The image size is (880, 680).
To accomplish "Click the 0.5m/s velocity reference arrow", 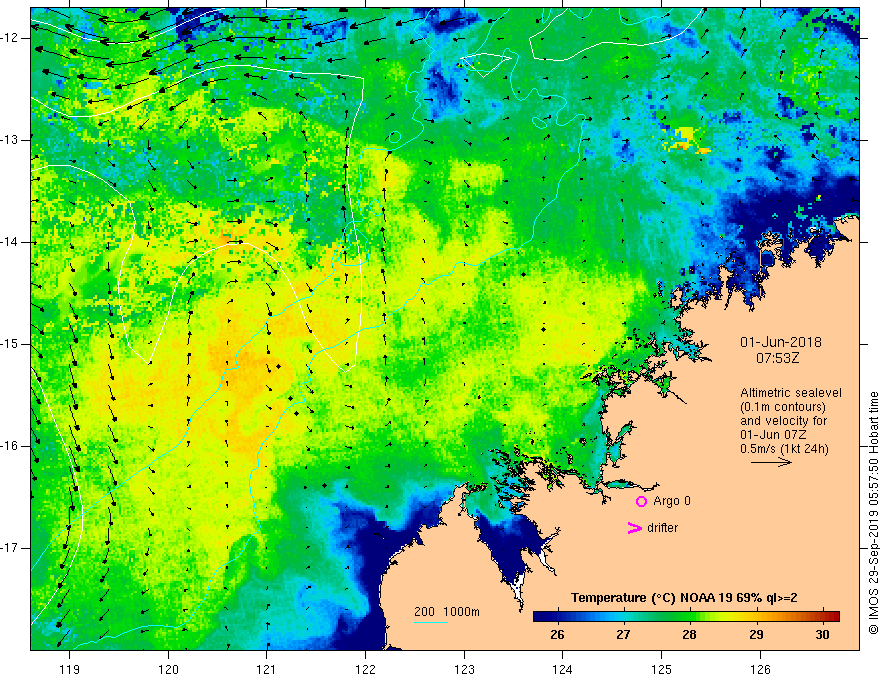I will click(772, 462).
